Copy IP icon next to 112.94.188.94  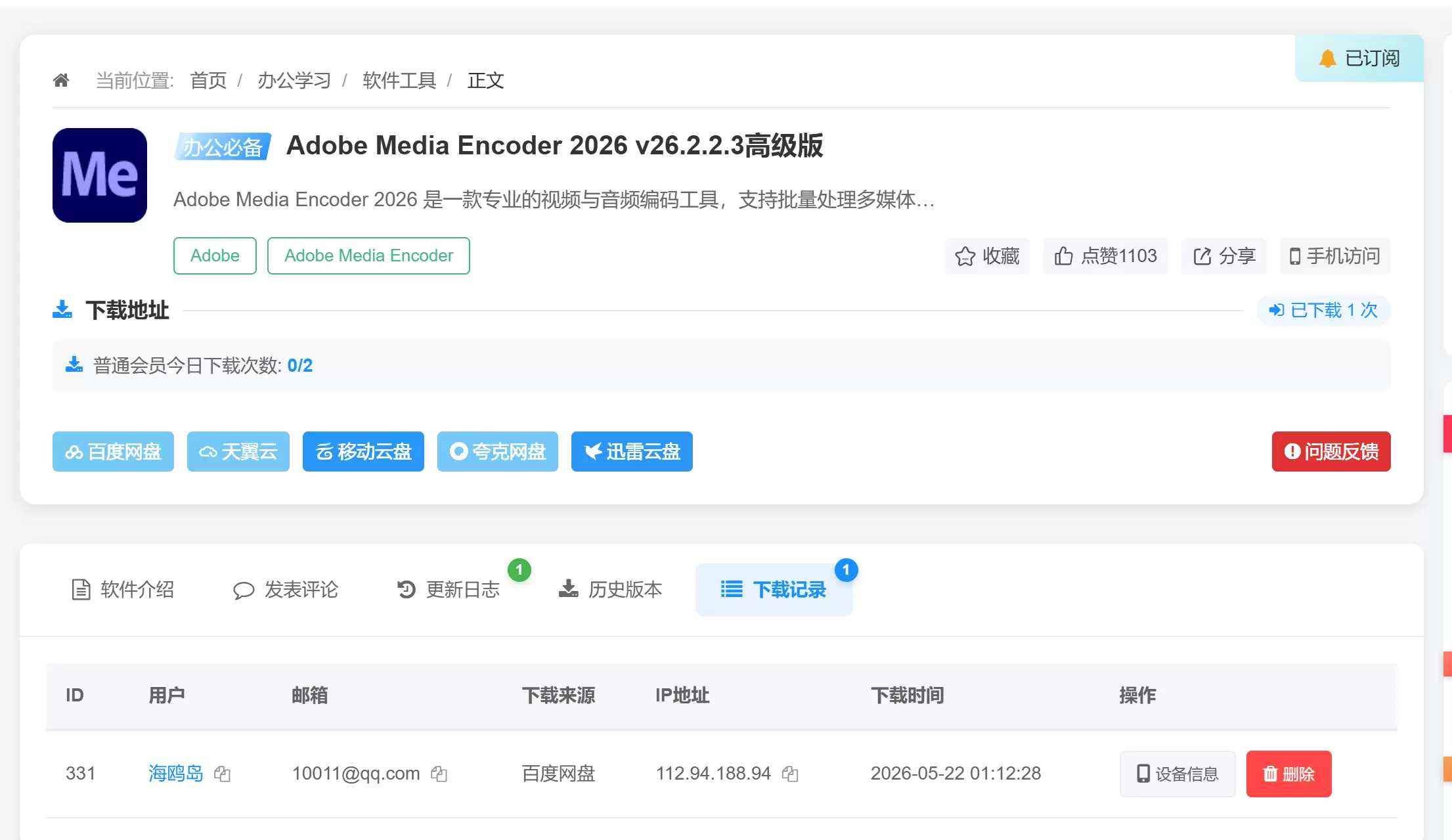(x=790, y=774)
